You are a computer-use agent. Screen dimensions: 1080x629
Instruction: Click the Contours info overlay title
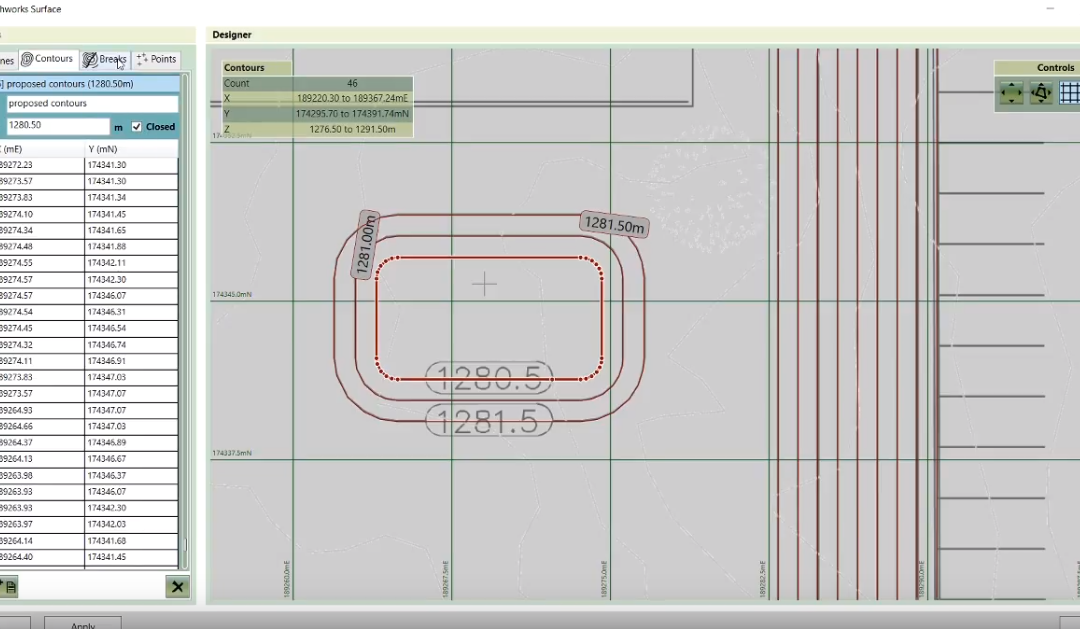[244, 68]
